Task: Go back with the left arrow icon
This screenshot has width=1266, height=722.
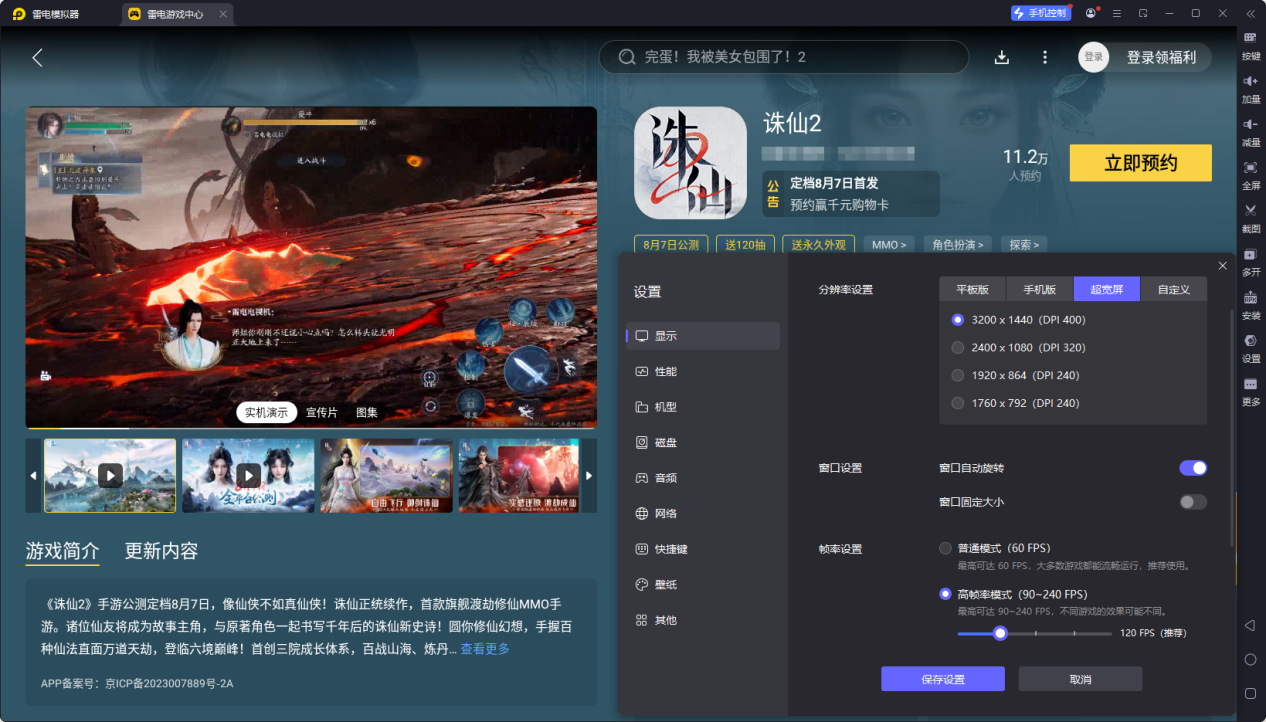Action: coord(37,57)
